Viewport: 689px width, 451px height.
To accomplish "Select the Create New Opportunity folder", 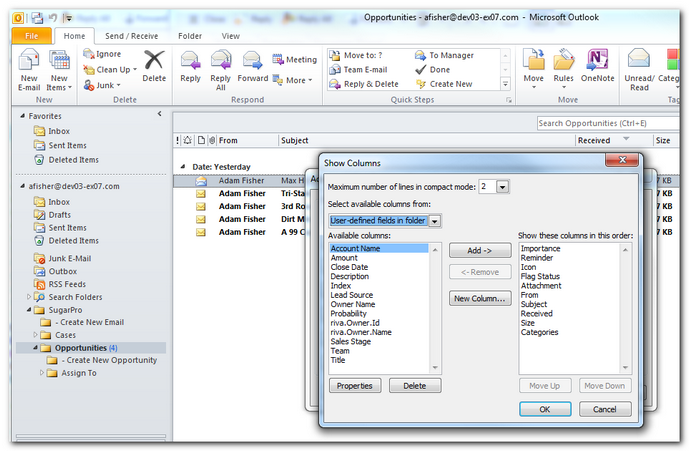I will 109,360.
